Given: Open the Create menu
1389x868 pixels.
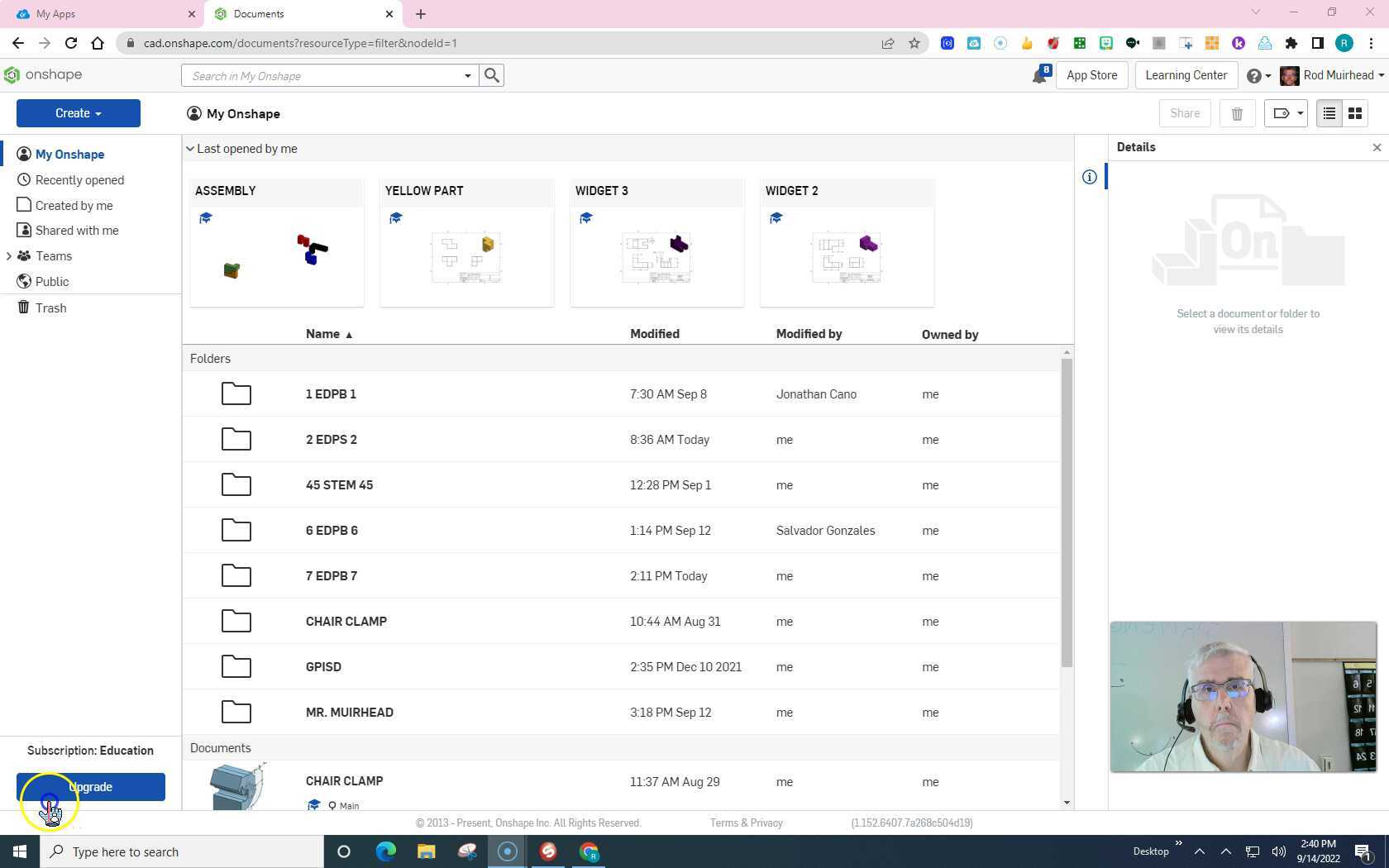Looking at the screenshot, I should click(x=78, y=113).
